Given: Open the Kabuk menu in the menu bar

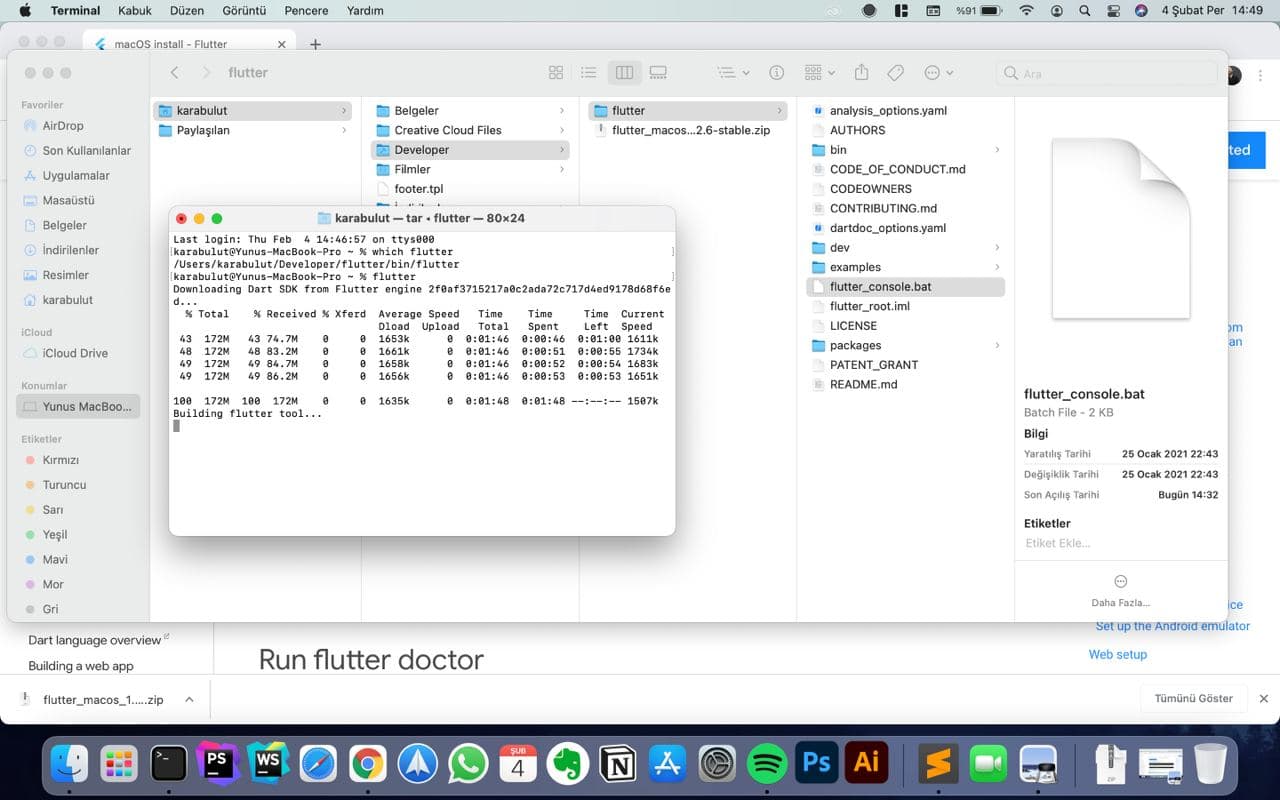Looking at the screenshot, I should coord(134,10).
